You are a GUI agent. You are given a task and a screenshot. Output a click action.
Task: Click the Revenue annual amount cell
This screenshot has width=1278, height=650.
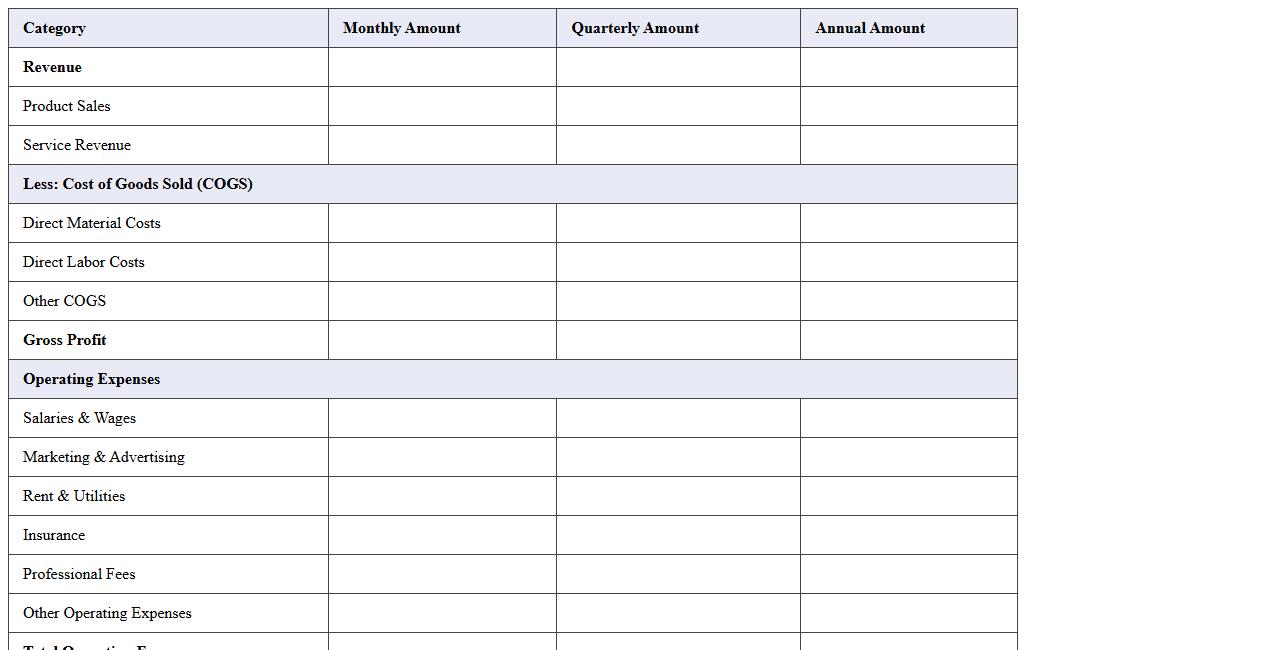coord(908,67)
